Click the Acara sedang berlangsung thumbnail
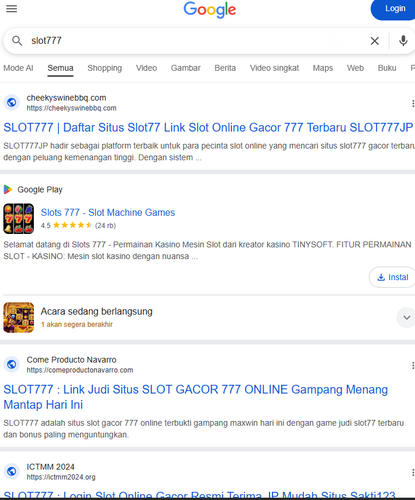 tap(19, 317)
